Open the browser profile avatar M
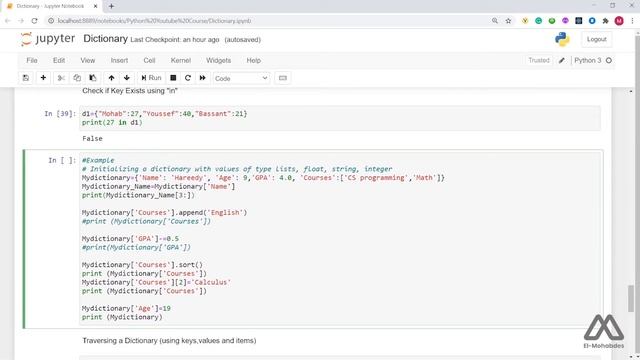The width and height of the screenshot is (640, 360). pos(619,21)
